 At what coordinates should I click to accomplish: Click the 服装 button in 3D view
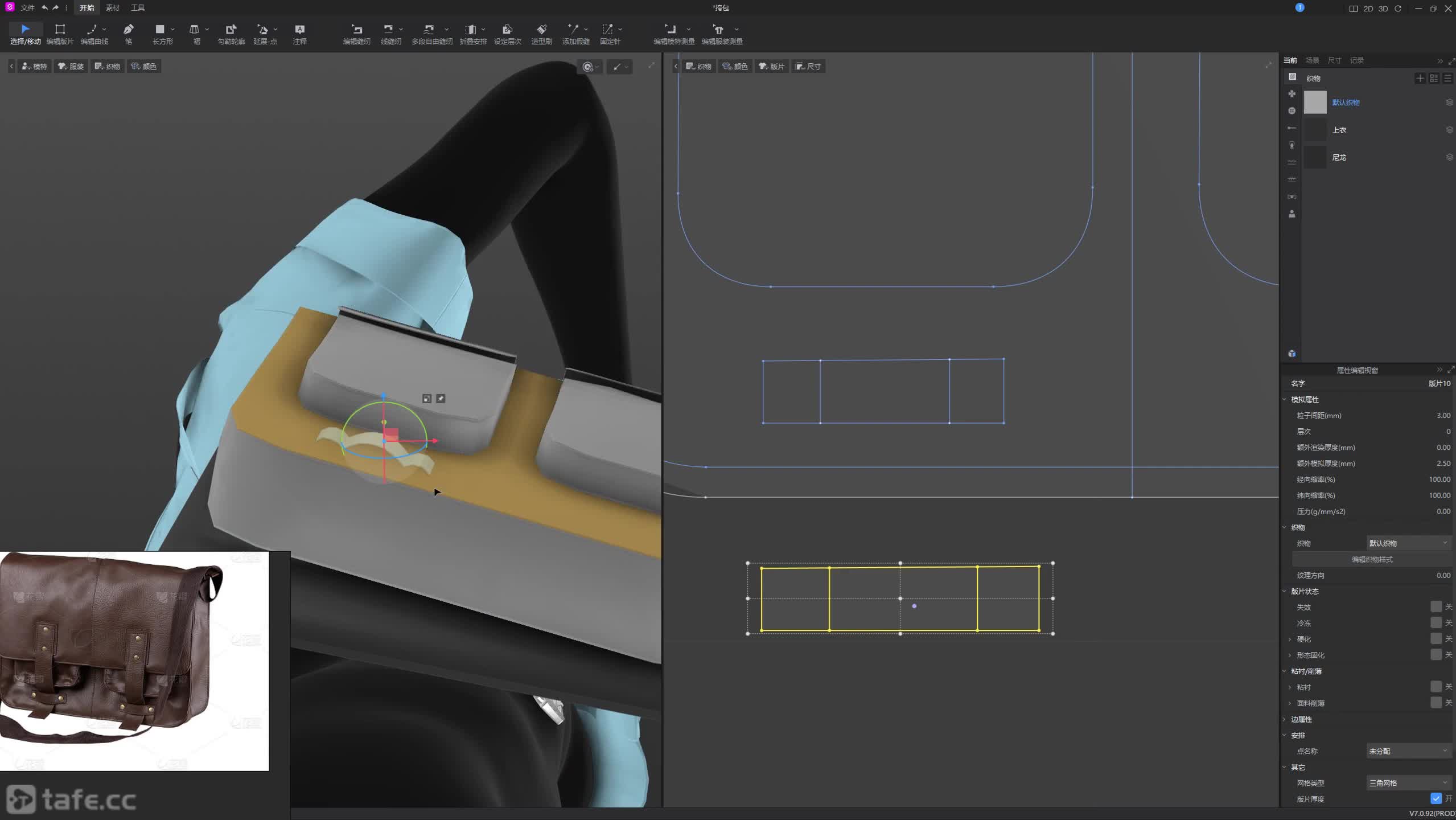click(71, 66)
